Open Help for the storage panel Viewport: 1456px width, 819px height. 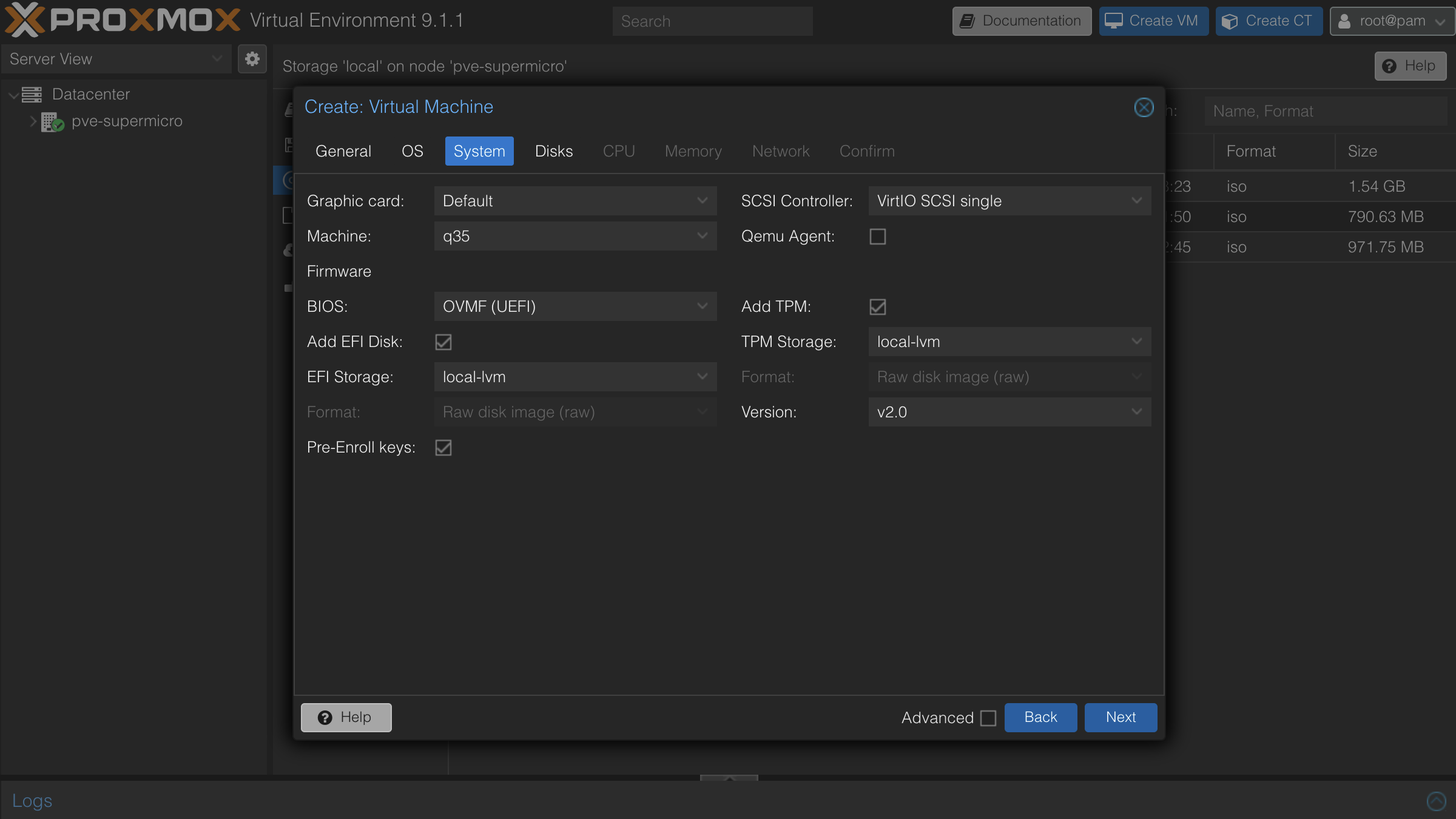click(1410, 66)
